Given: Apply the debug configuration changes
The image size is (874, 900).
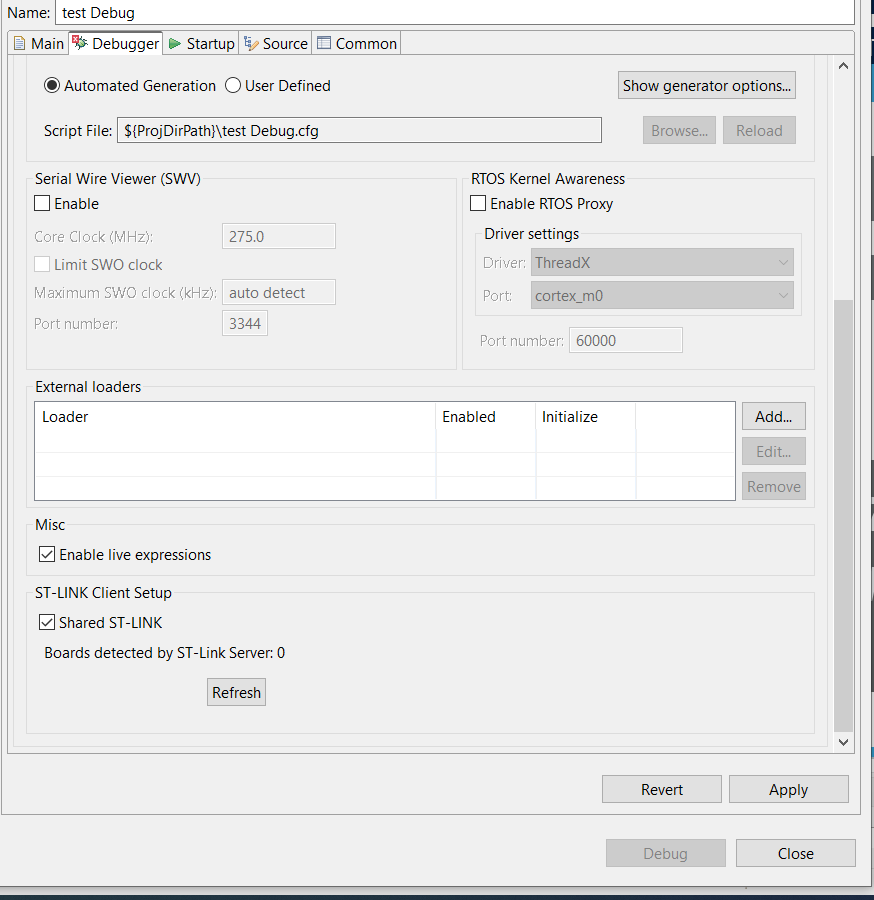Looking at the screenshot, I should [788, 789].
